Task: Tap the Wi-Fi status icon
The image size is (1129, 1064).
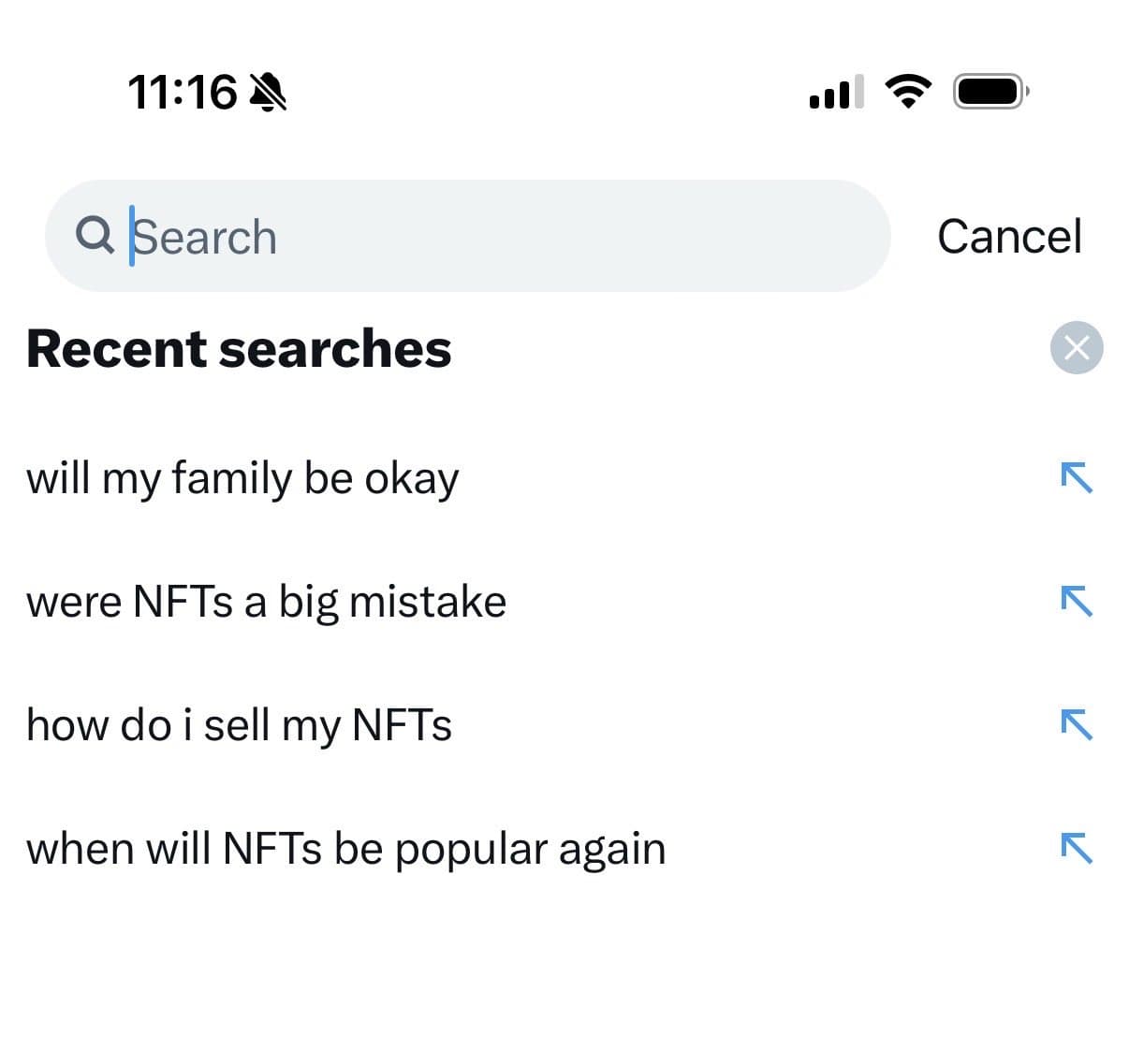Action: [x=907, y=92]
